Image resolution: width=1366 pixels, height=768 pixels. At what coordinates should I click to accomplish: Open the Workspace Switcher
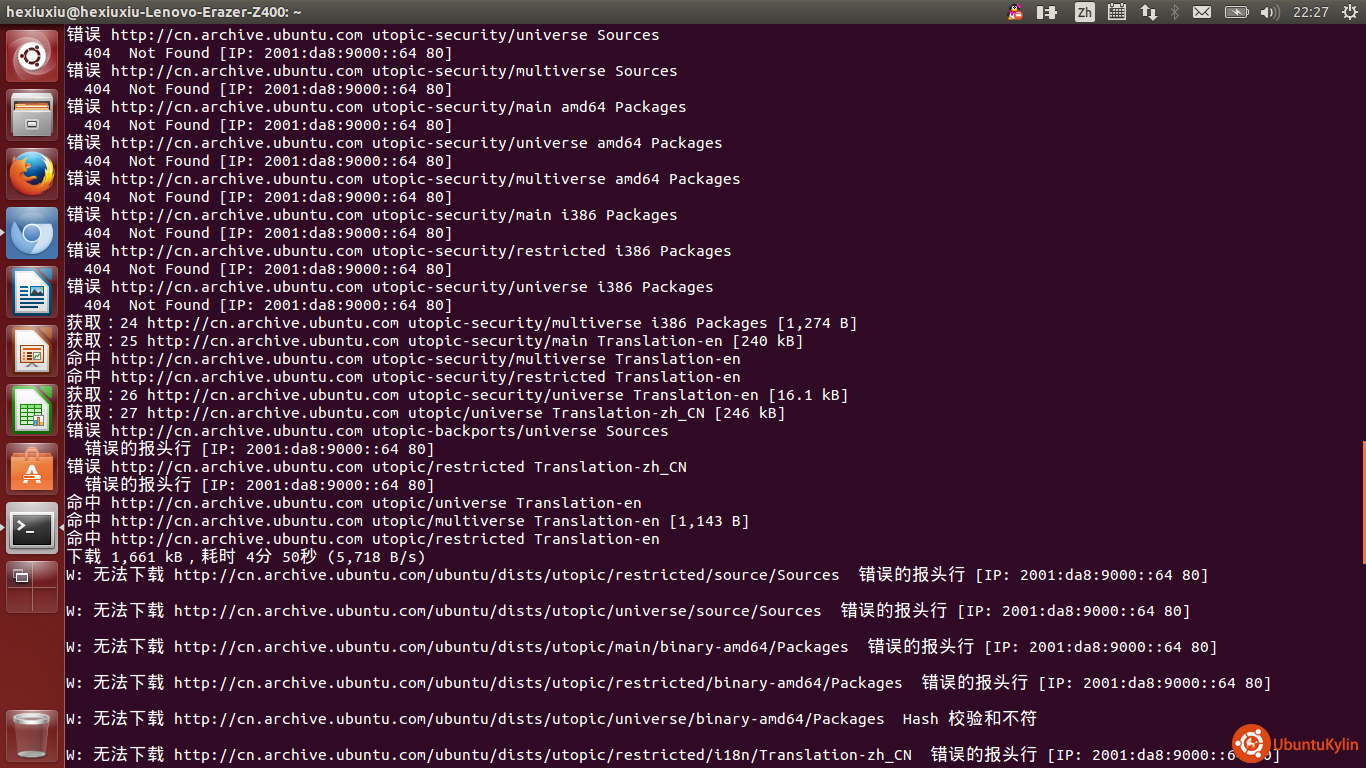[x=32, y=587]
